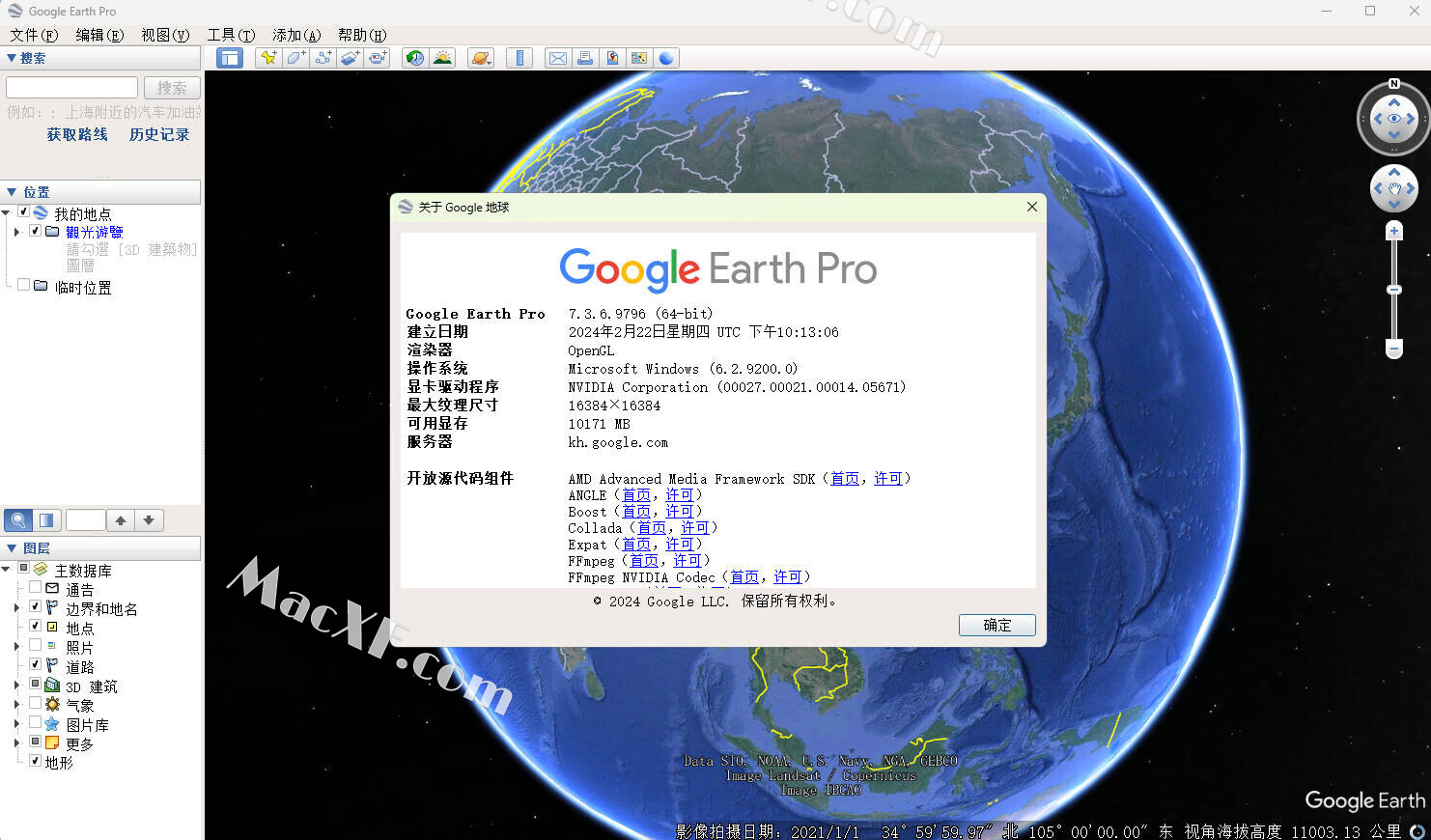Collapse the 位置 panel header
Image resolution: width=1431 pixels, height=840 pixels.
click(x=101, y=192)
